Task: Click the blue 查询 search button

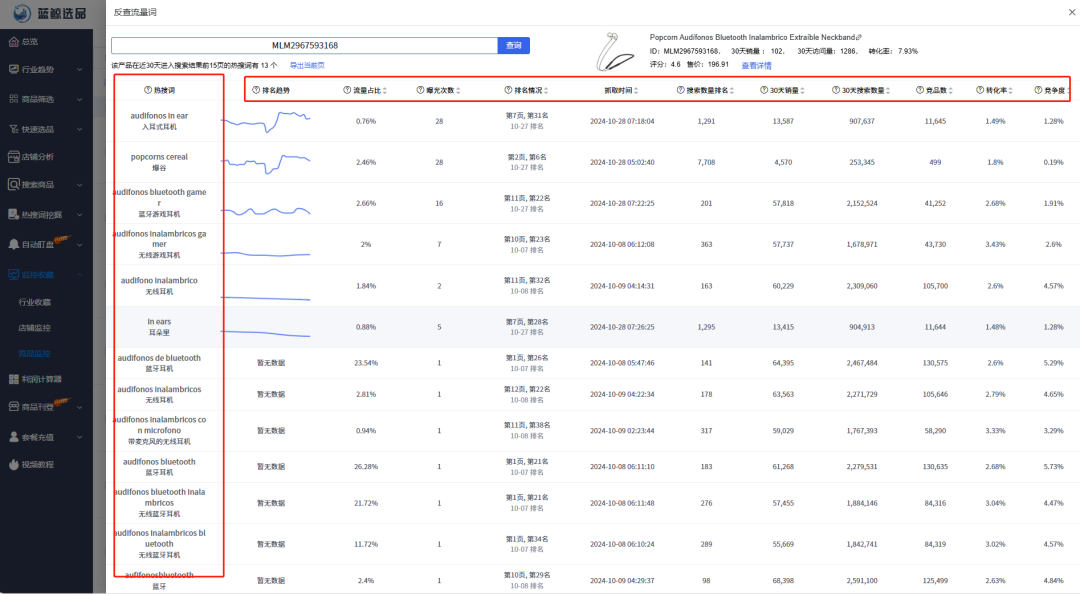Action: 514,45
